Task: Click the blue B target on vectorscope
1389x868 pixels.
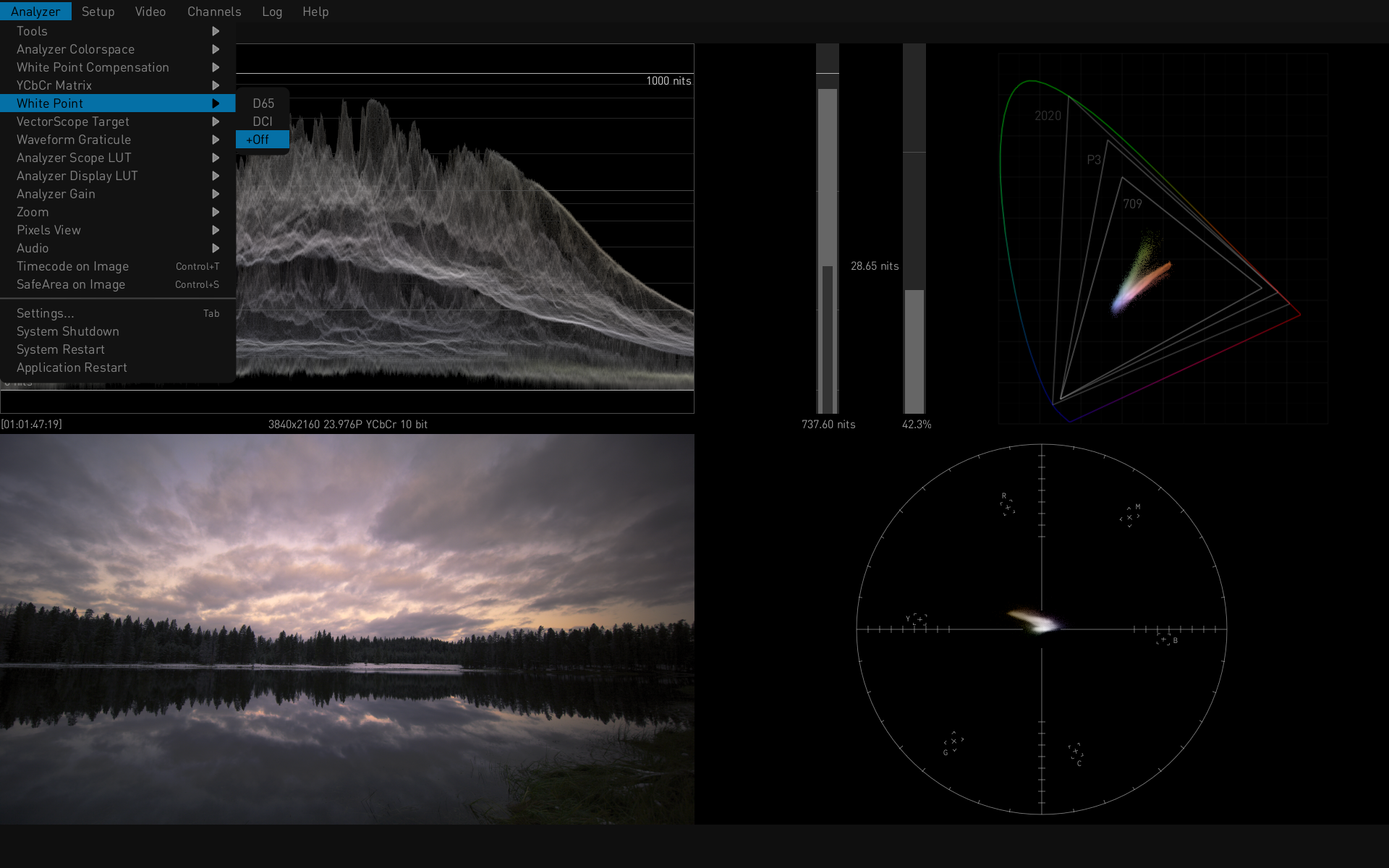Action: [x=1163, y=639]
